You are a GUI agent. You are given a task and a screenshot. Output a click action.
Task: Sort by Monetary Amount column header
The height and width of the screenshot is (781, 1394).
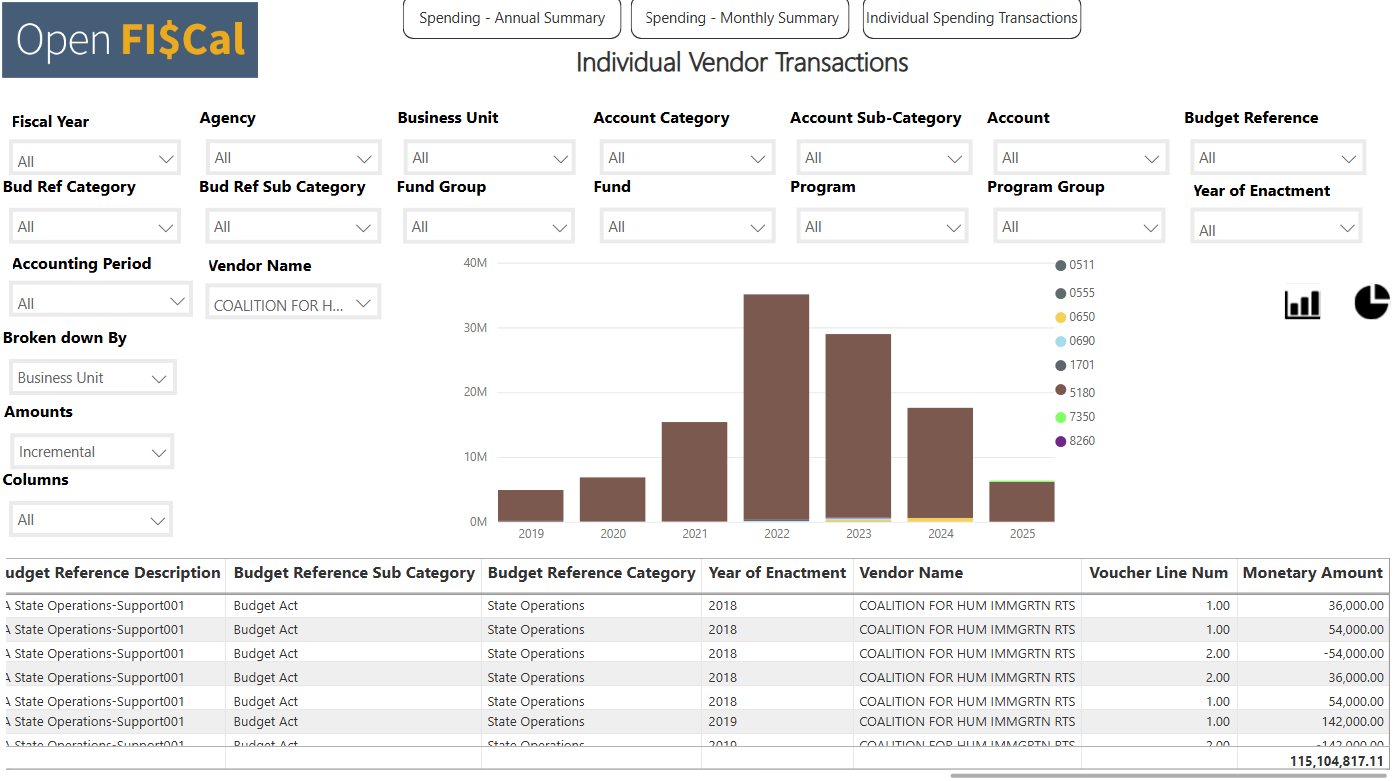(x=1312, y=573)
